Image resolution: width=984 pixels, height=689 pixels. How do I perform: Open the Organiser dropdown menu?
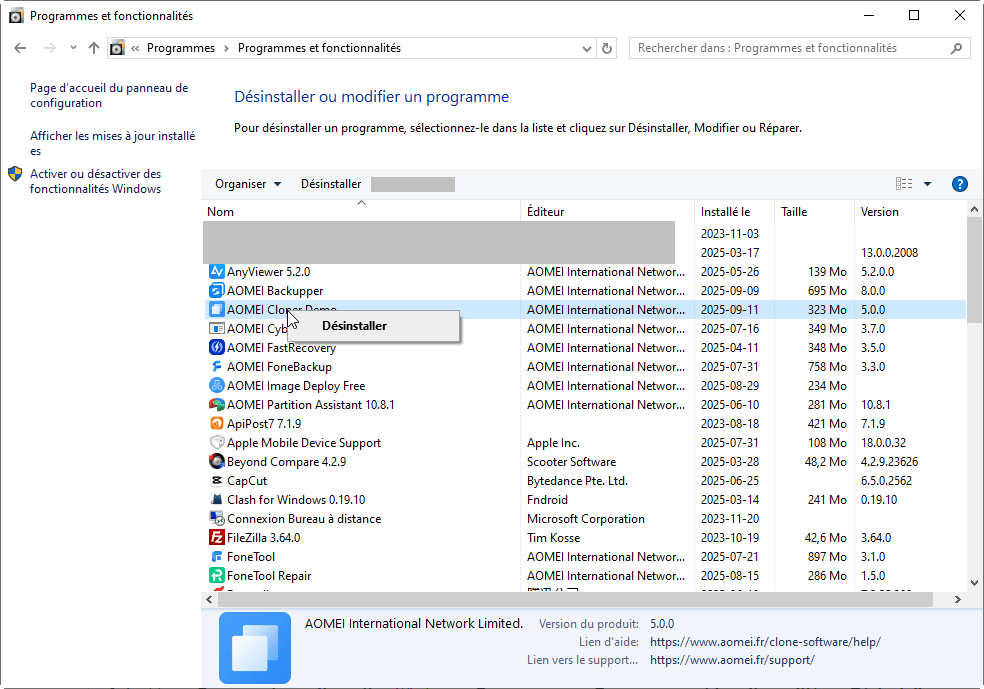[248, 184]
